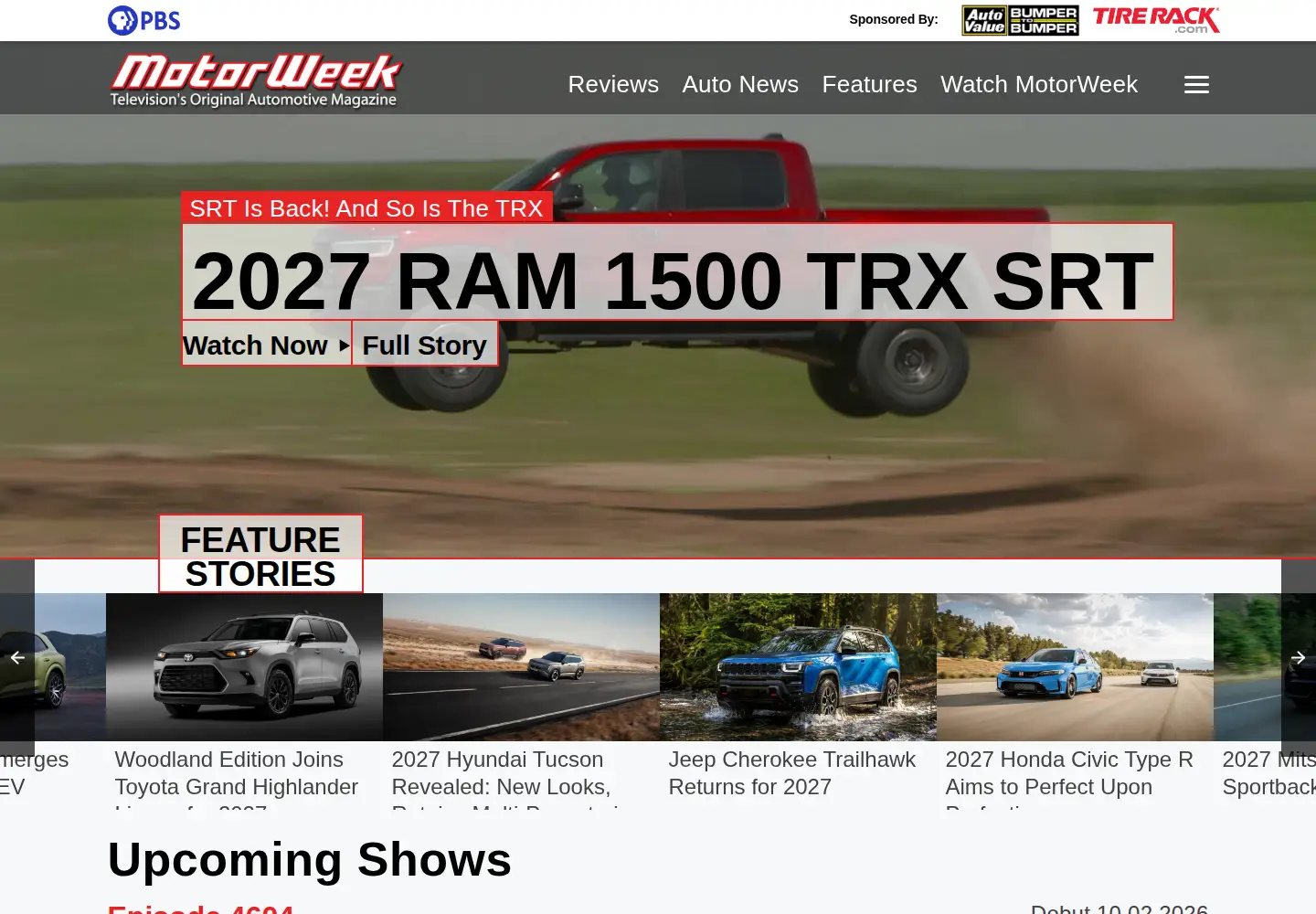Show previous feature stories with left arrow
Image resolution: width=1316 pixels, height=914 pixels.
17,657
